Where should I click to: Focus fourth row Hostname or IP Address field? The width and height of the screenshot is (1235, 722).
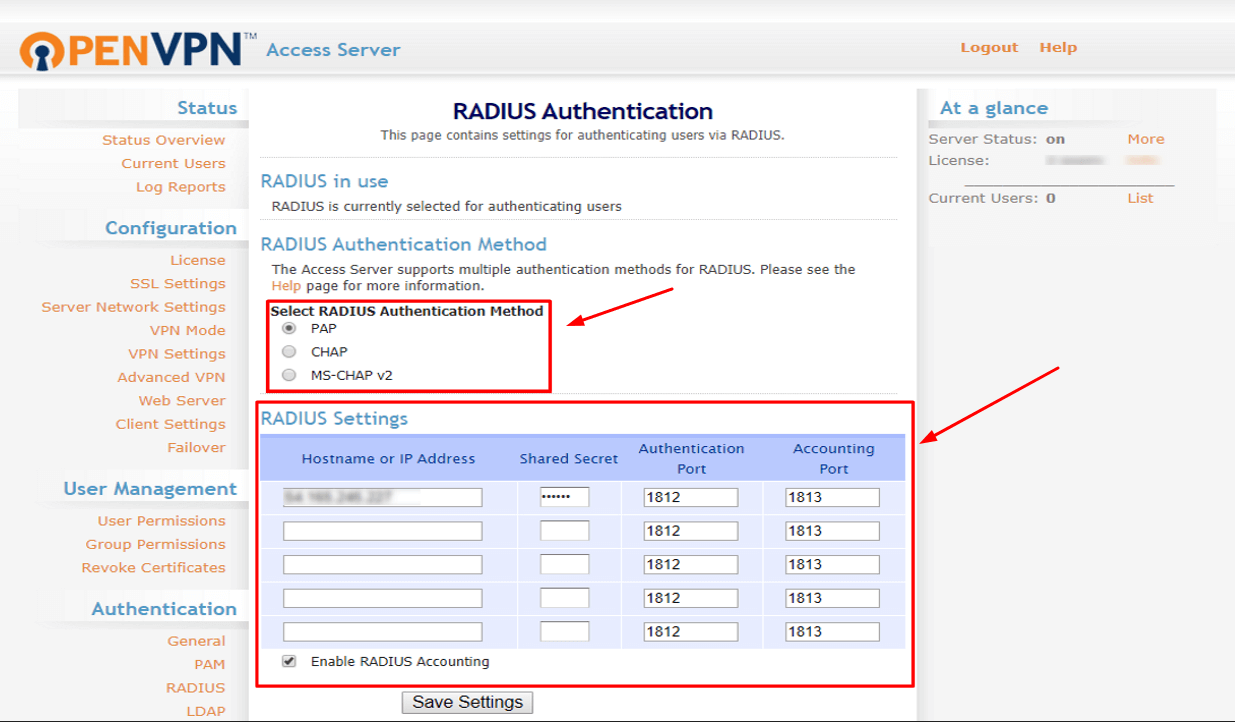click(382, 598)
